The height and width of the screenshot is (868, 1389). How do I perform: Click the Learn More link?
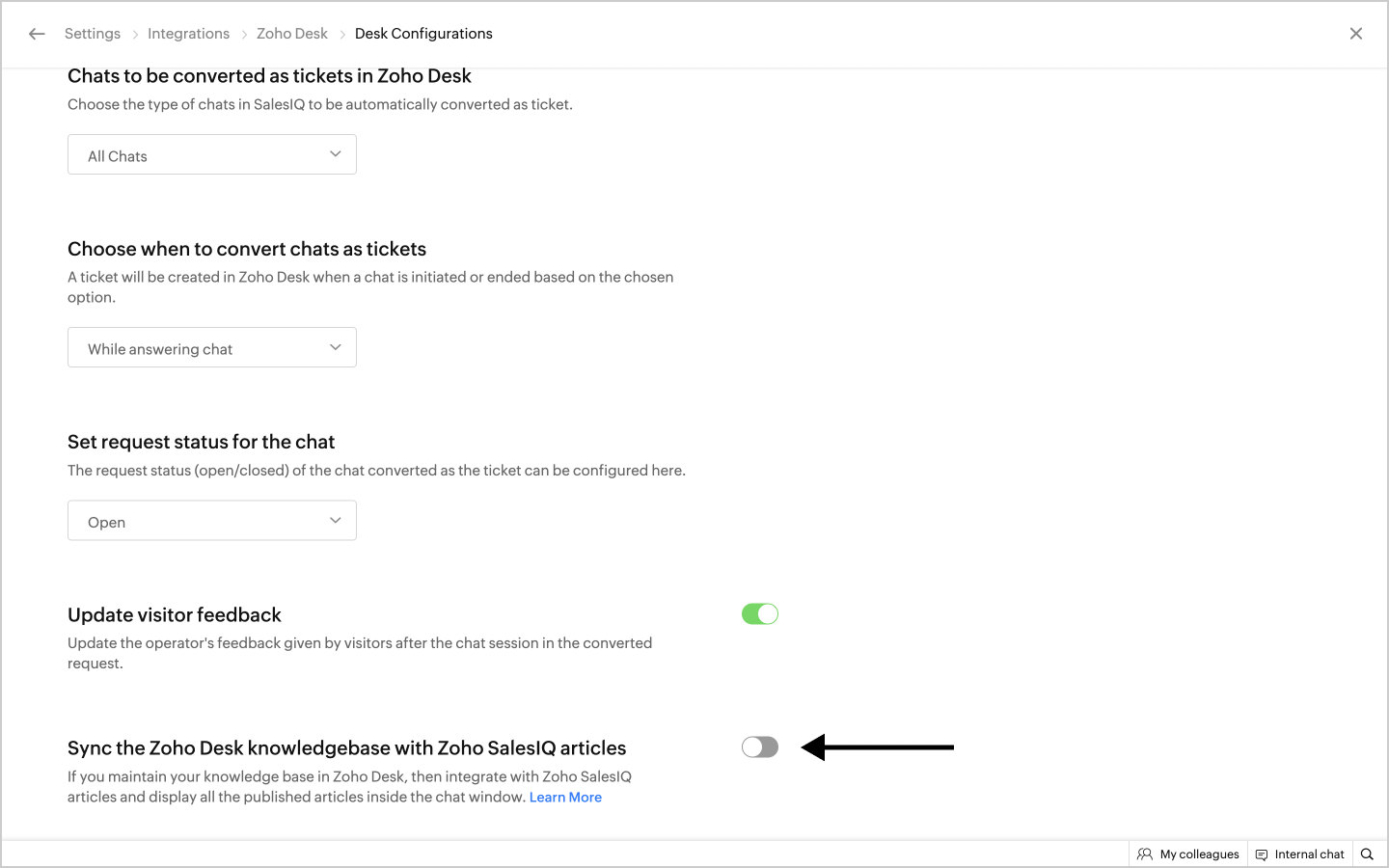pyautogui.click(x=565, y=798)
